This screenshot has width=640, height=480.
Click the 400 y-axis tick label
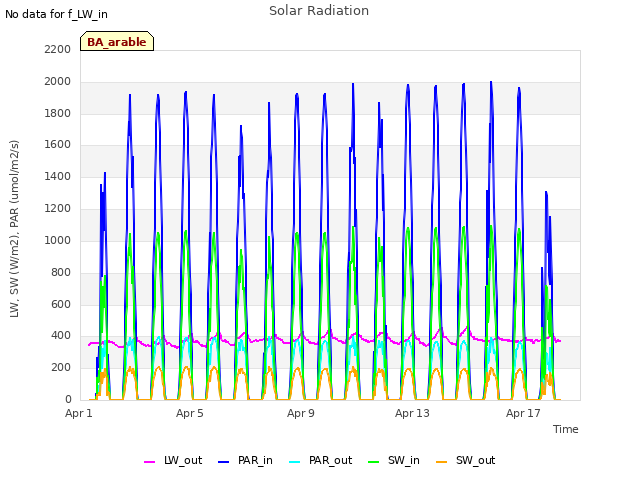[x=61, y=336]
